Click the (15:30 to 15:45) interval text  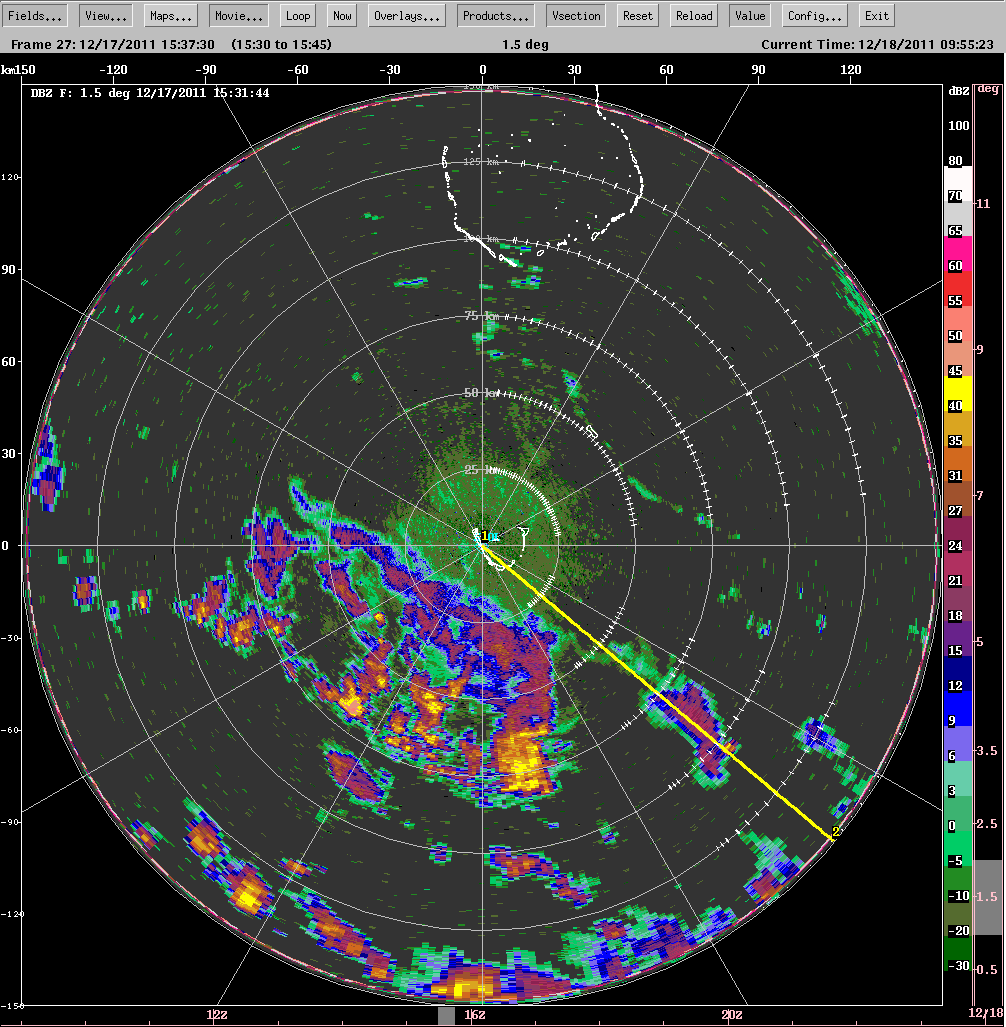[282, 45]
